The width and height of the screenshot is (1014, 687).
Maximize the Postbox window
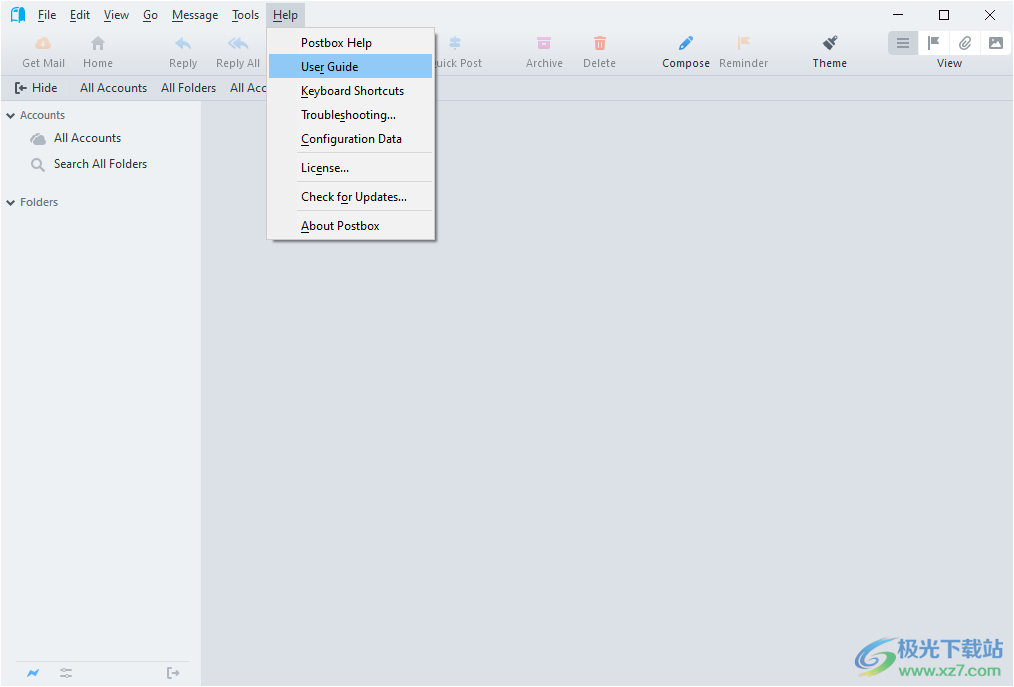click(944, 15)
